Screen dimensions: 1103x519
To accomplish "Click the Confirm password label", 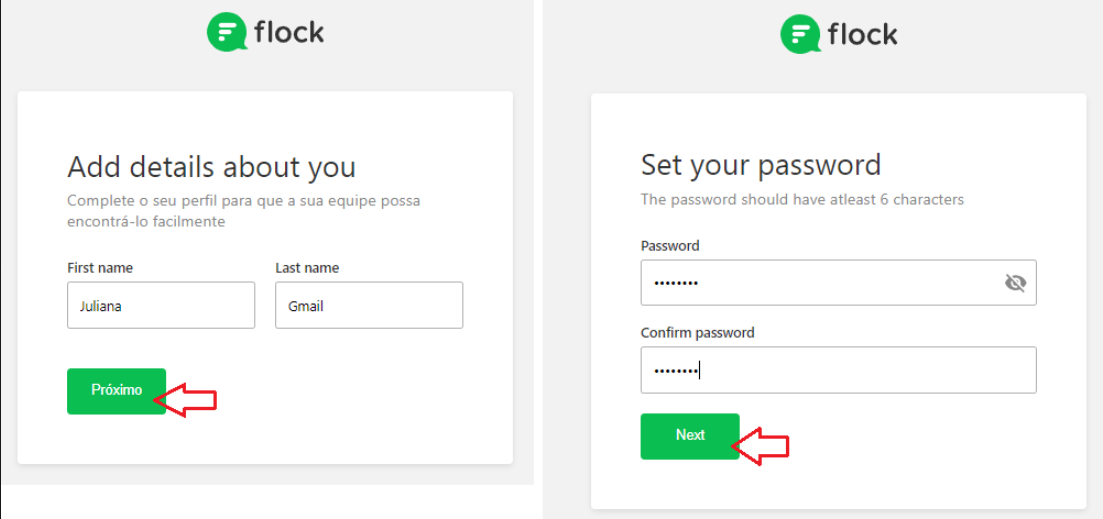I will [x=698, y=333].
